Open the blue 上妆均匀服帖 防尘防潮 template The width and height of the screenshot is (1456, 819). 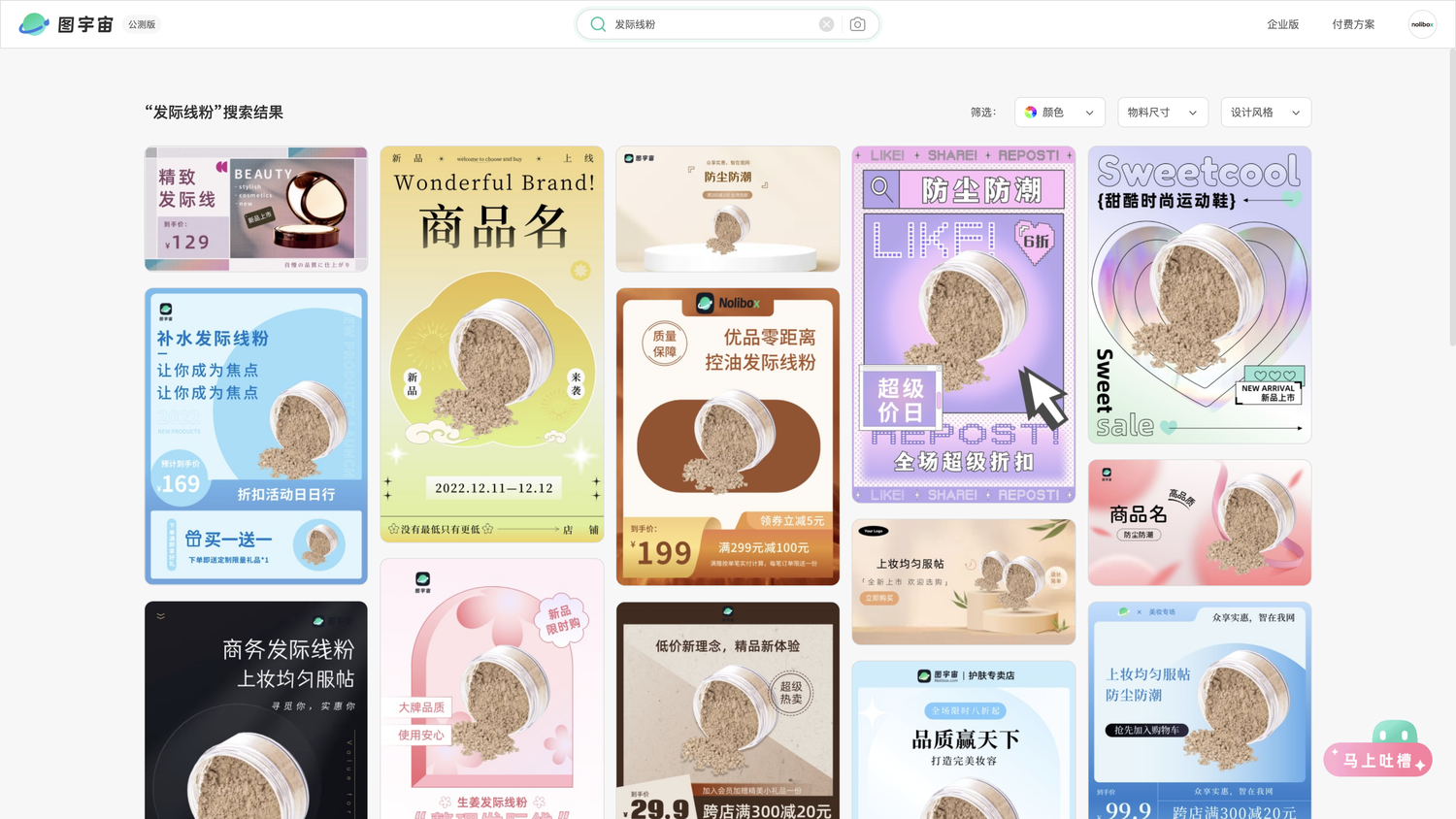[1200, 710]
